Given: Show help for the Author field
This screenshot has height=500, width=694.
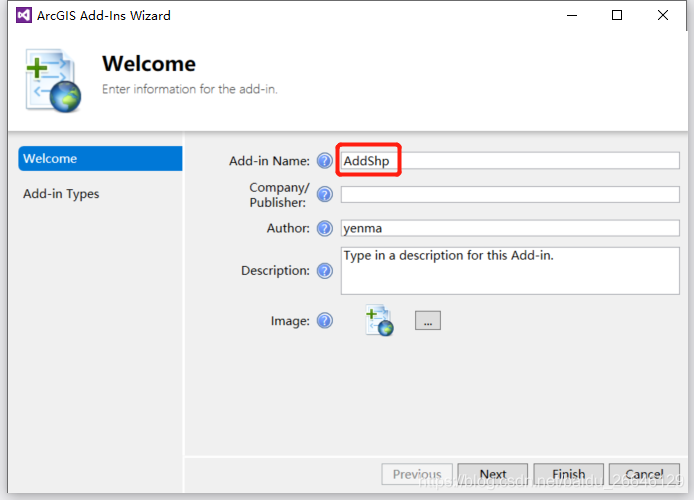Looking at the screenshot, I should (325, 228).
